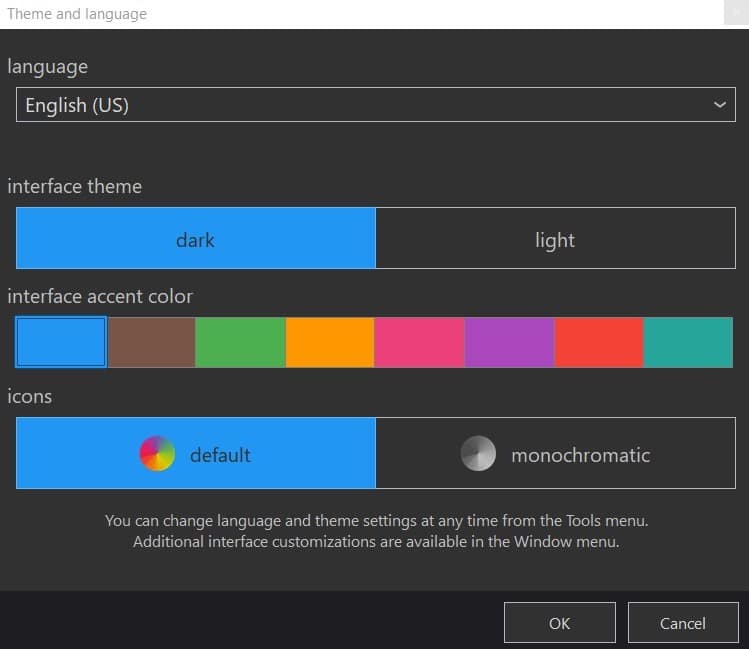Switch to the light interface theme
Viewport: 749px width, 649px height.
tap(555, 239)
